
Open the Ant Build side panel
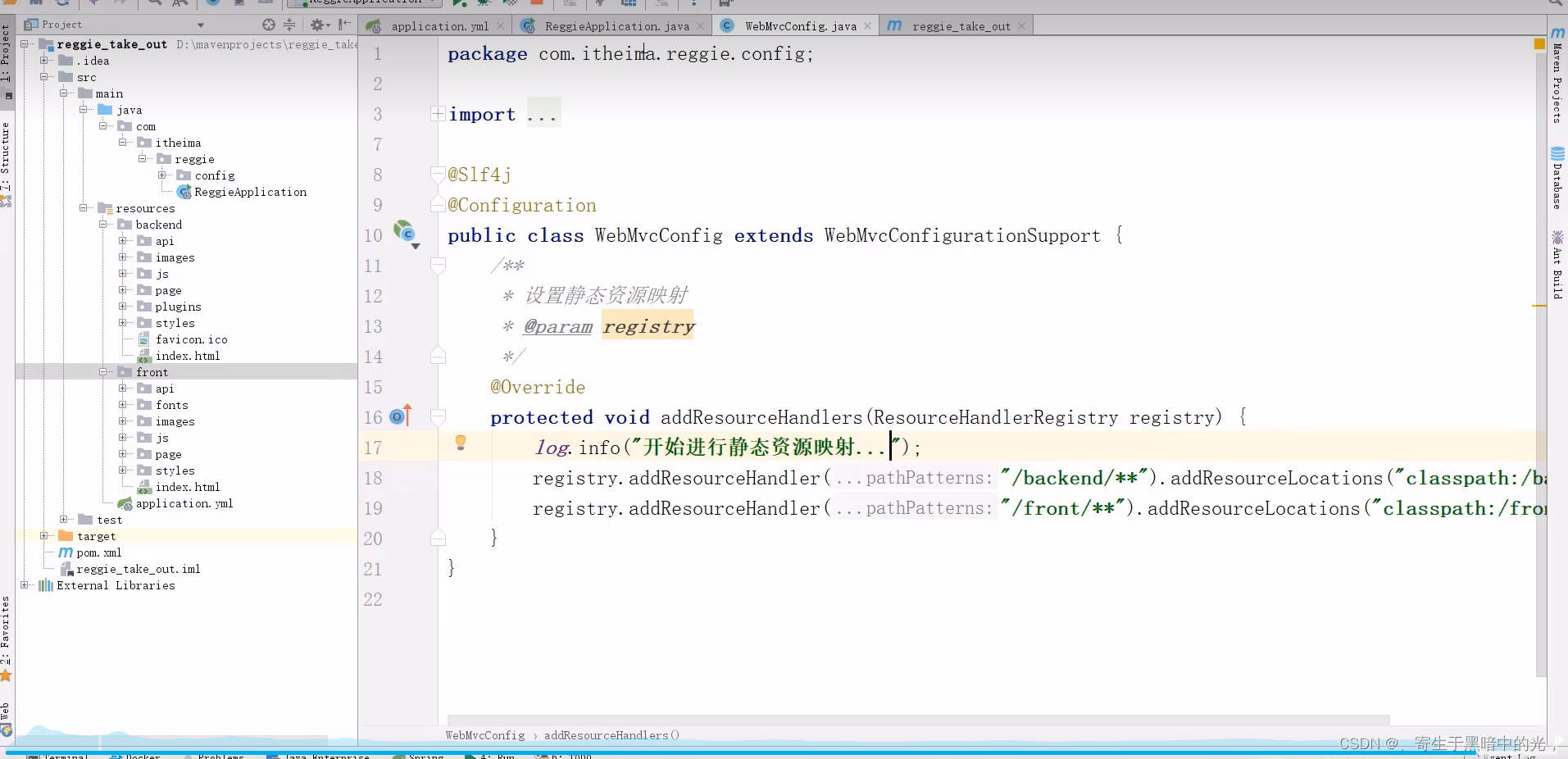point(1557,265)
